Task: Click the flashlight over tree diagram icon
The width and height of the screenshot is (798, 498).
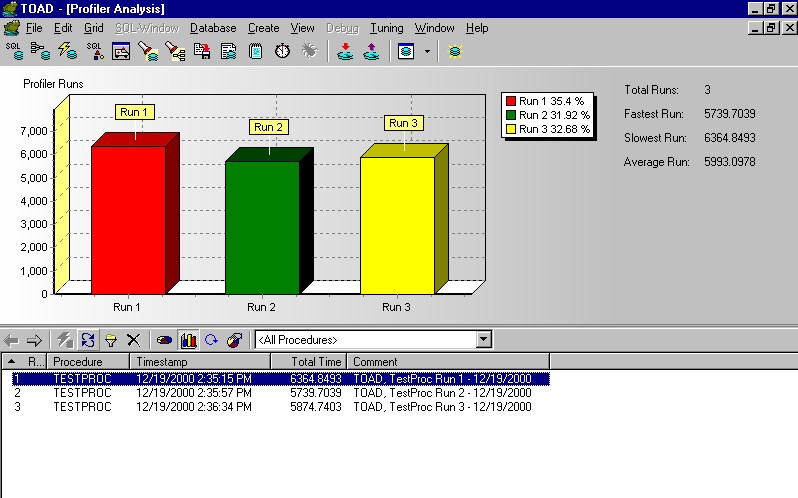Action: point(175,51)
